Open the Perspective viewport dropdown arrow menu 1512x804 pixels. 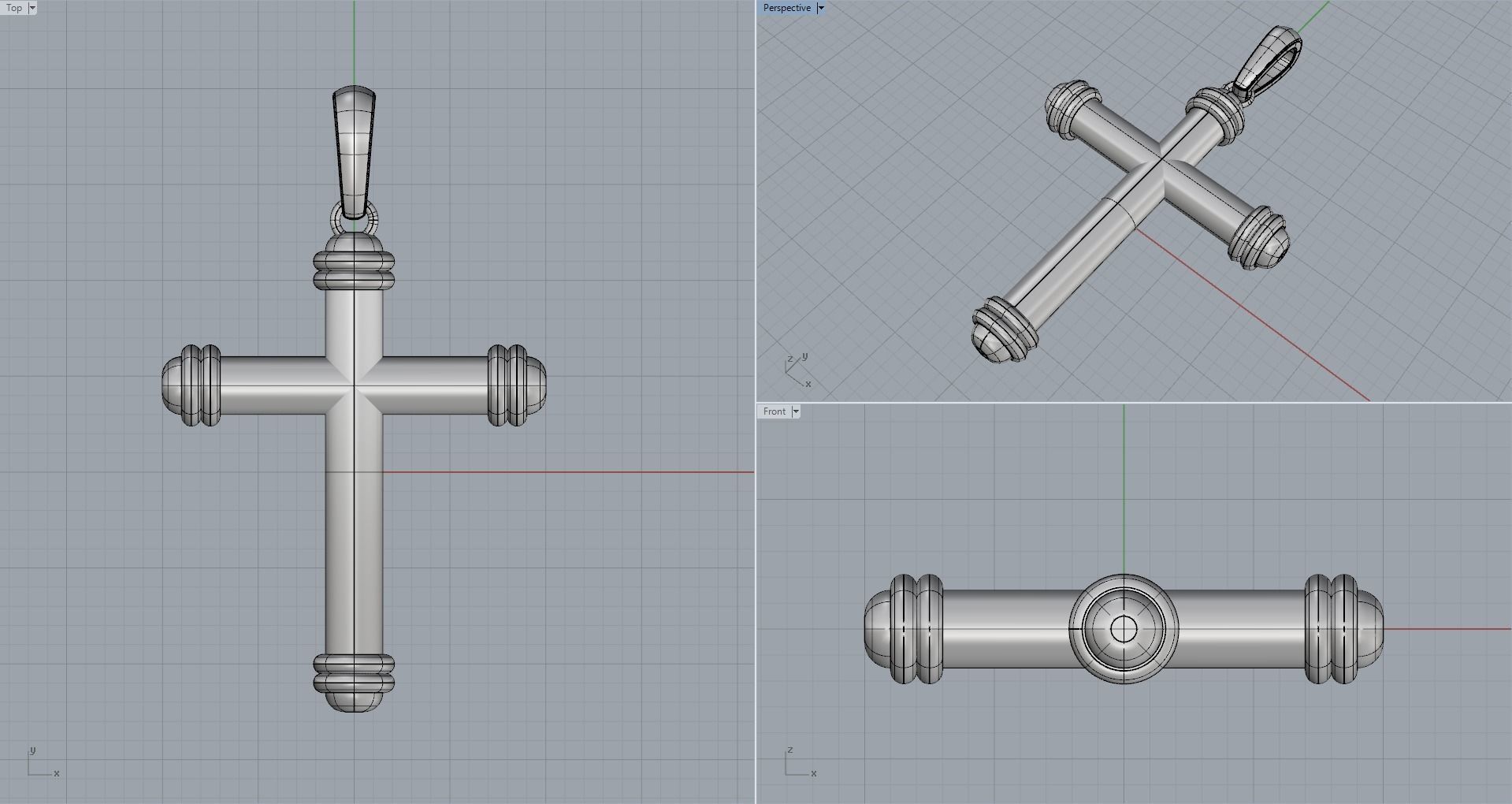pos(820,8)
